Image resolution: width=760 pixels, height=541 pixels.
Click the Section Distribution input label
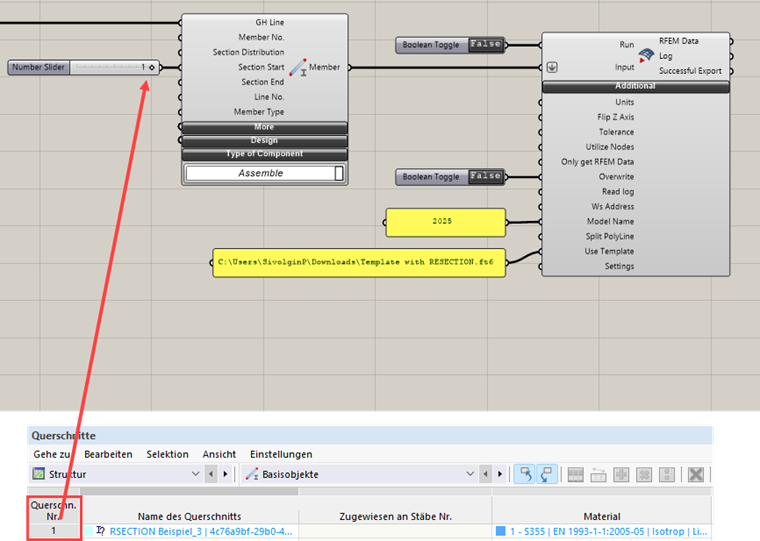coord(248,52)
